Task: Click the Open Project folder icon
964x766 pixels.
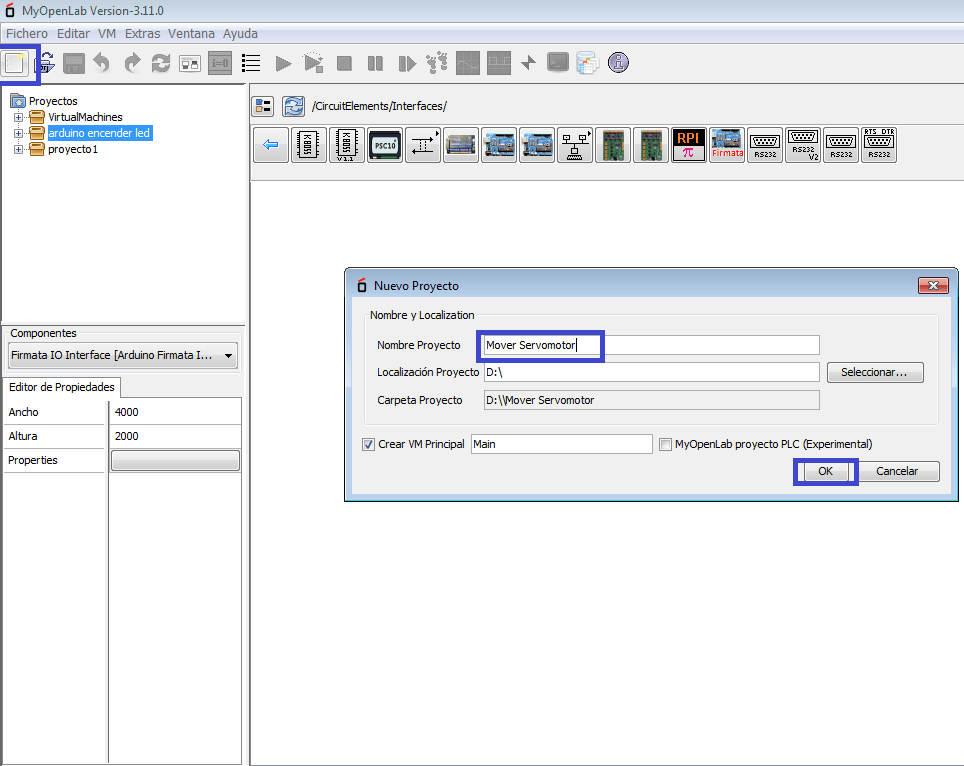Action: (x=46, y=63)
